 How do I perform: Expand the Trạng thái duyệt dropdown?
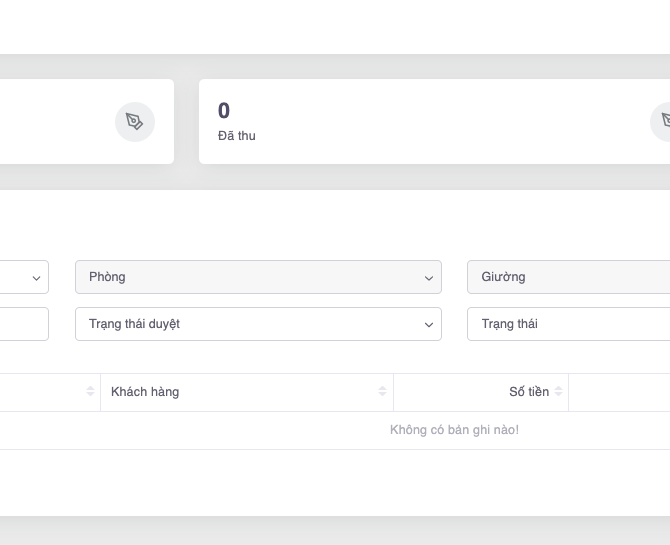tap(257, 324)
